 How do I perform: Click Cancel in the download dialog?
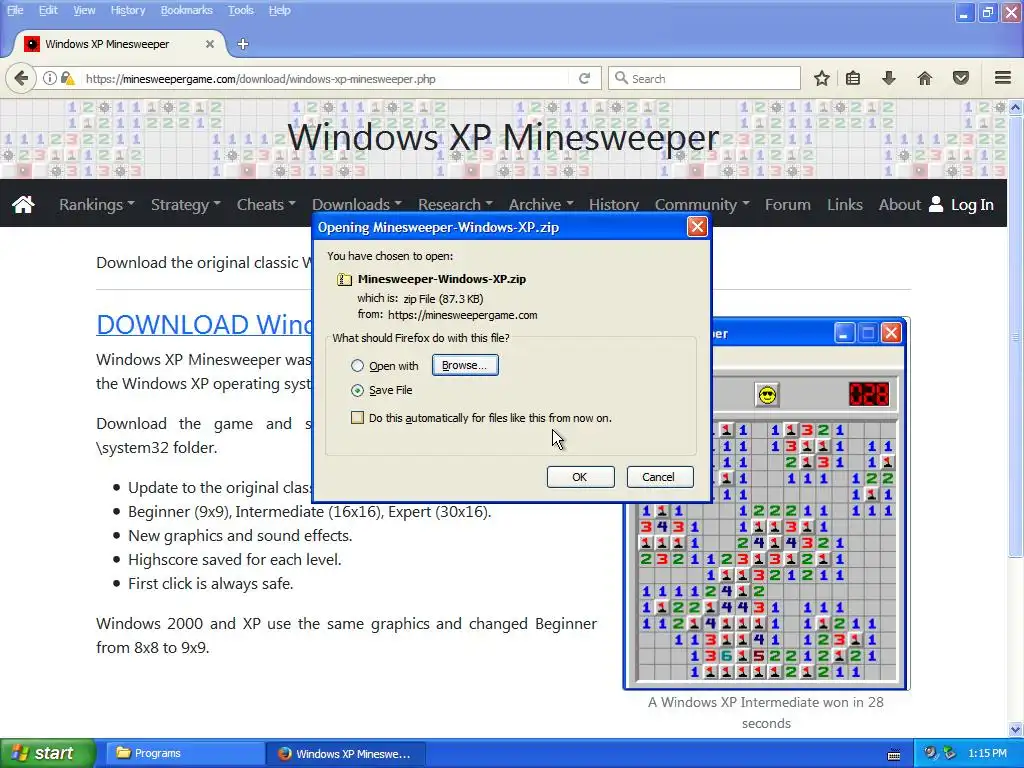point(659,477)
